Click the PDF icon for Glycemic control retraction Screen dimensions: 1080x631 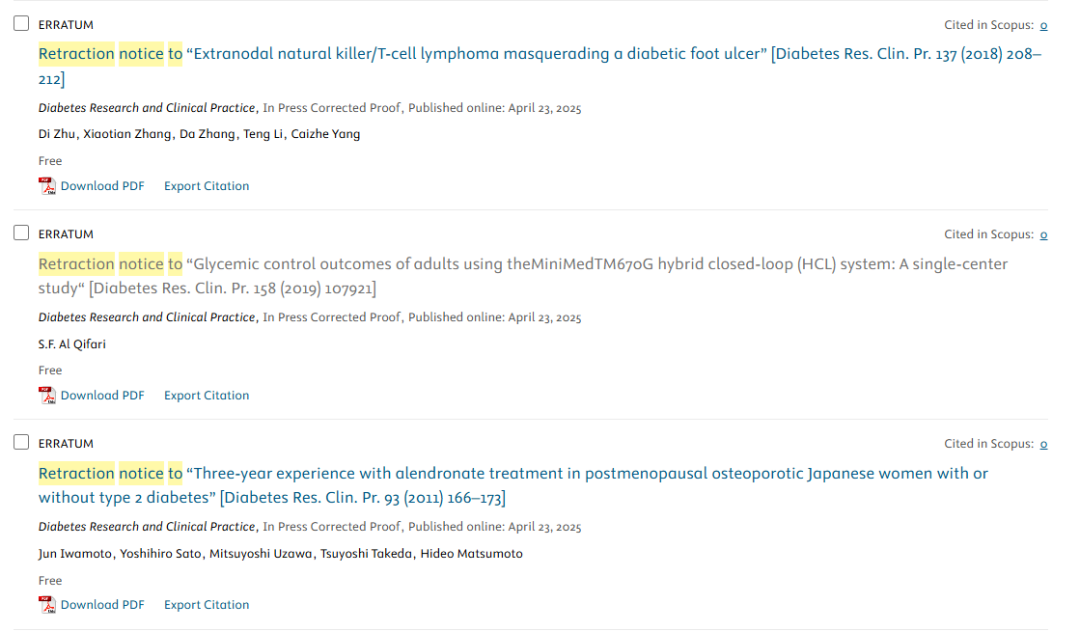[x=47, y=395]
